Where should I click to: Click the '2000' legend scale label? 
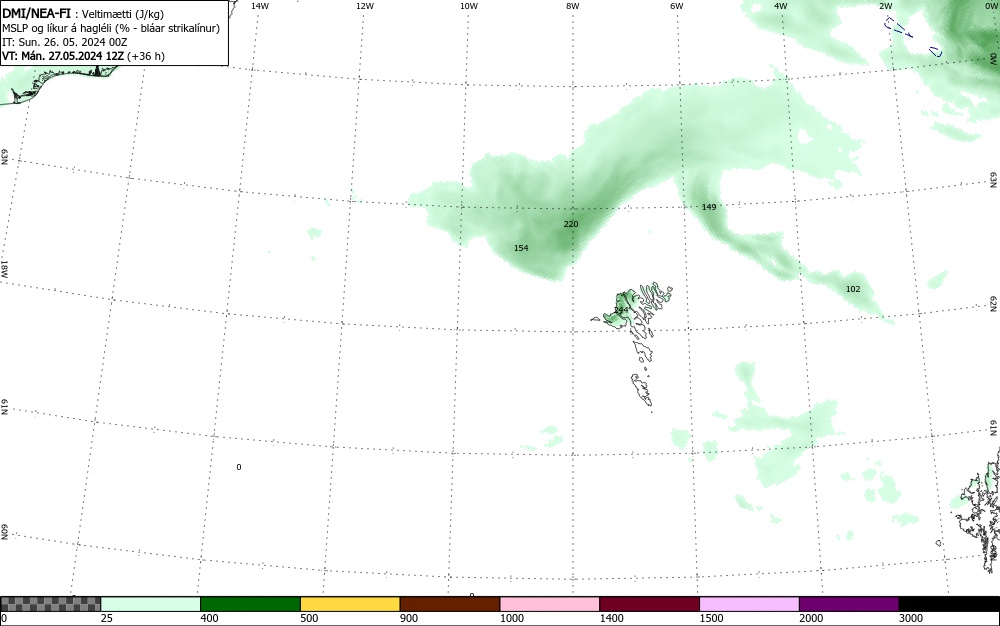[x=811, y=618]
